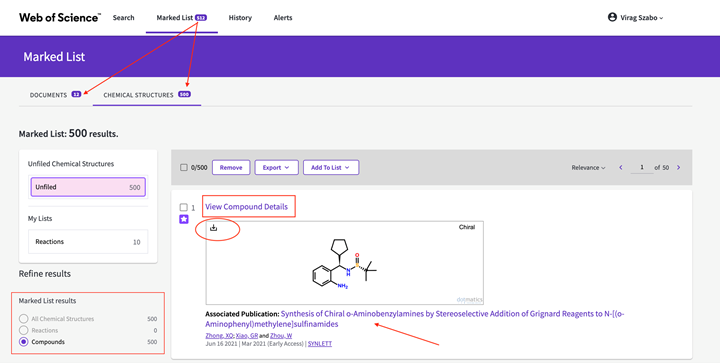The width and height of the screenshot is (720, 363).
Task: Click the Web of Science logo
Action: [x=60, y=17]
